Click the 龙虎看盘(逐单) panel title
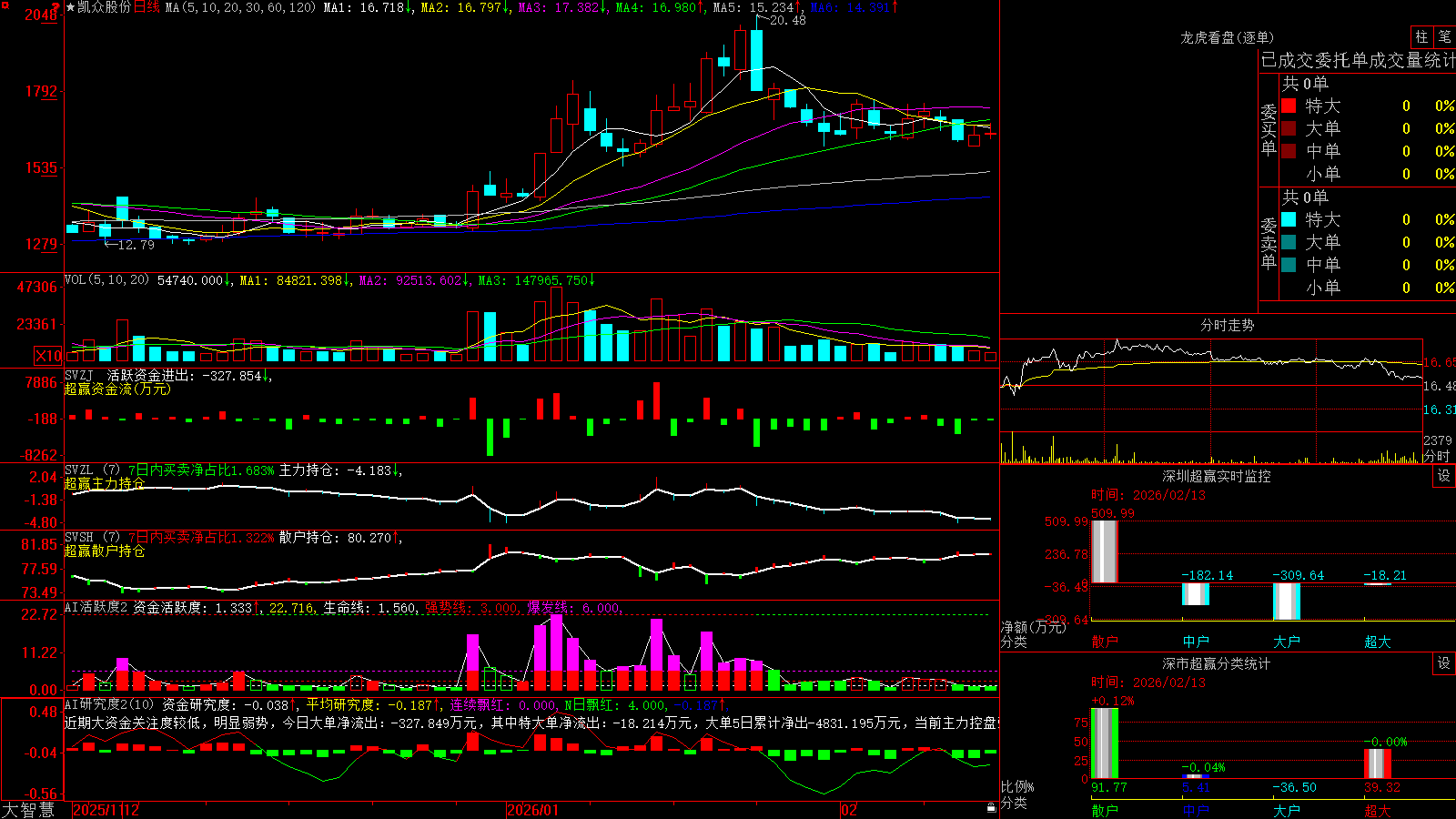Screen dimensions: 1456x819 coord(1227,37)
